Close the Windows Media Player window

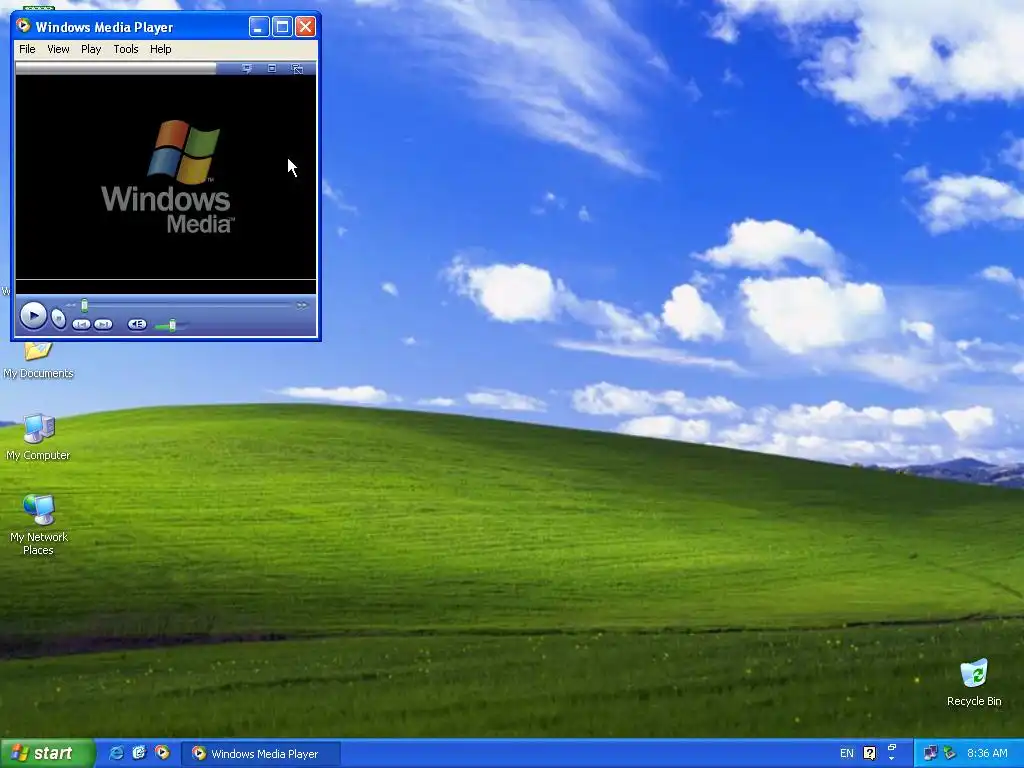coord(305,27)
